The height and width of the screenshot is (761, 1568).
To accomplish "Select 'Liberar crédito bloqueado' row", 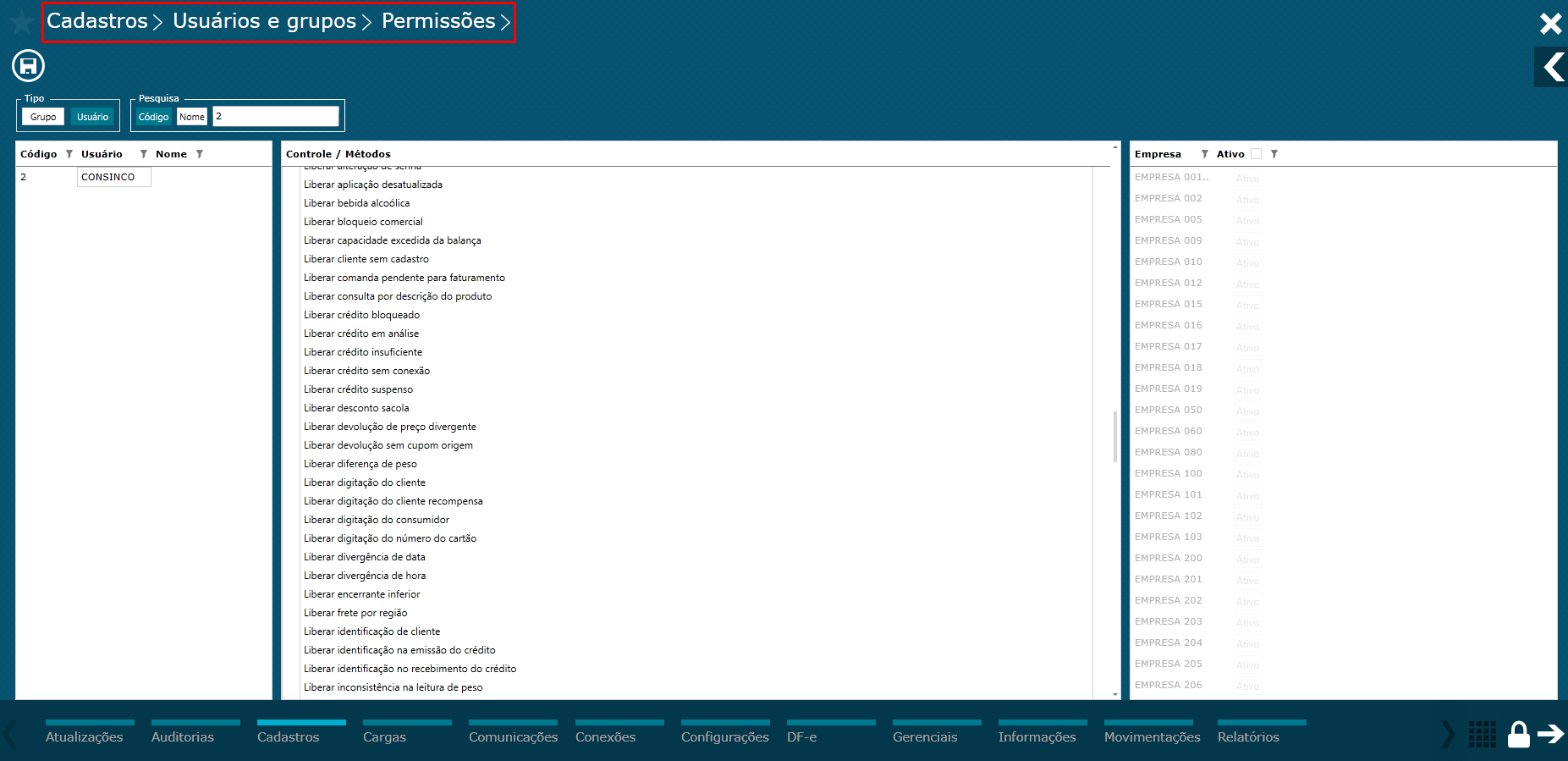I will [x=361, y=315].
